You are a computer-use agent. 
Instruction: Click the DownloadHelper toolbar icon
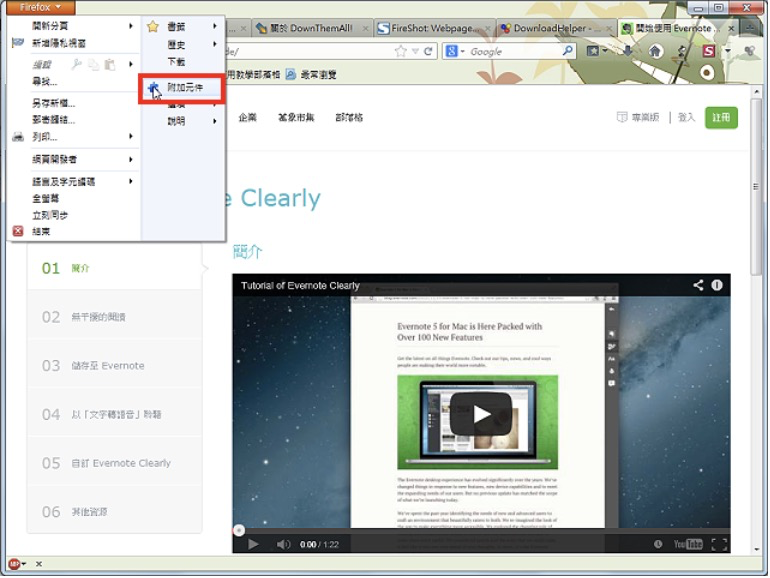(x=749, y=51)
